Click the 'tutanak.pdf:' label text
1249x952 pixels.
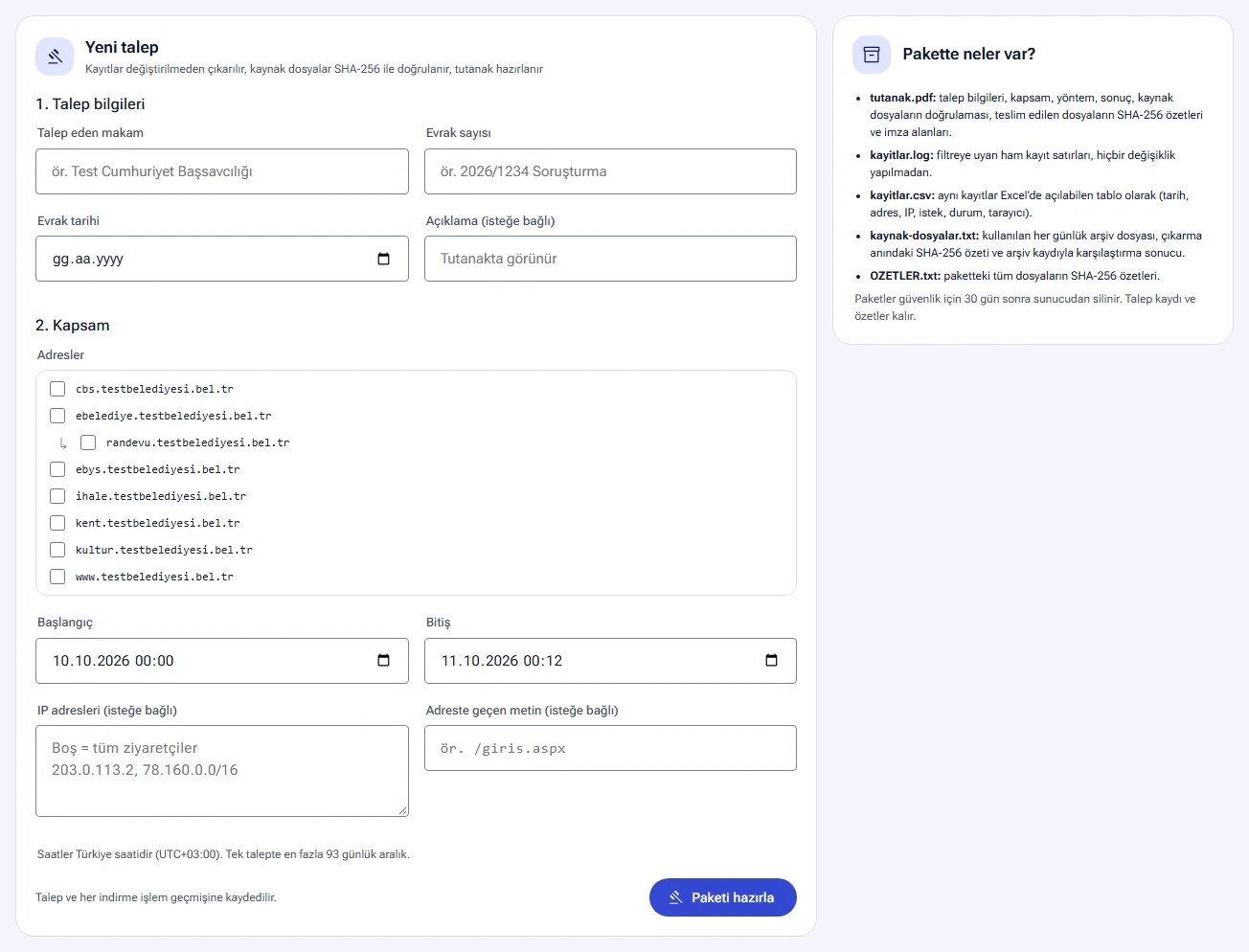902,98
